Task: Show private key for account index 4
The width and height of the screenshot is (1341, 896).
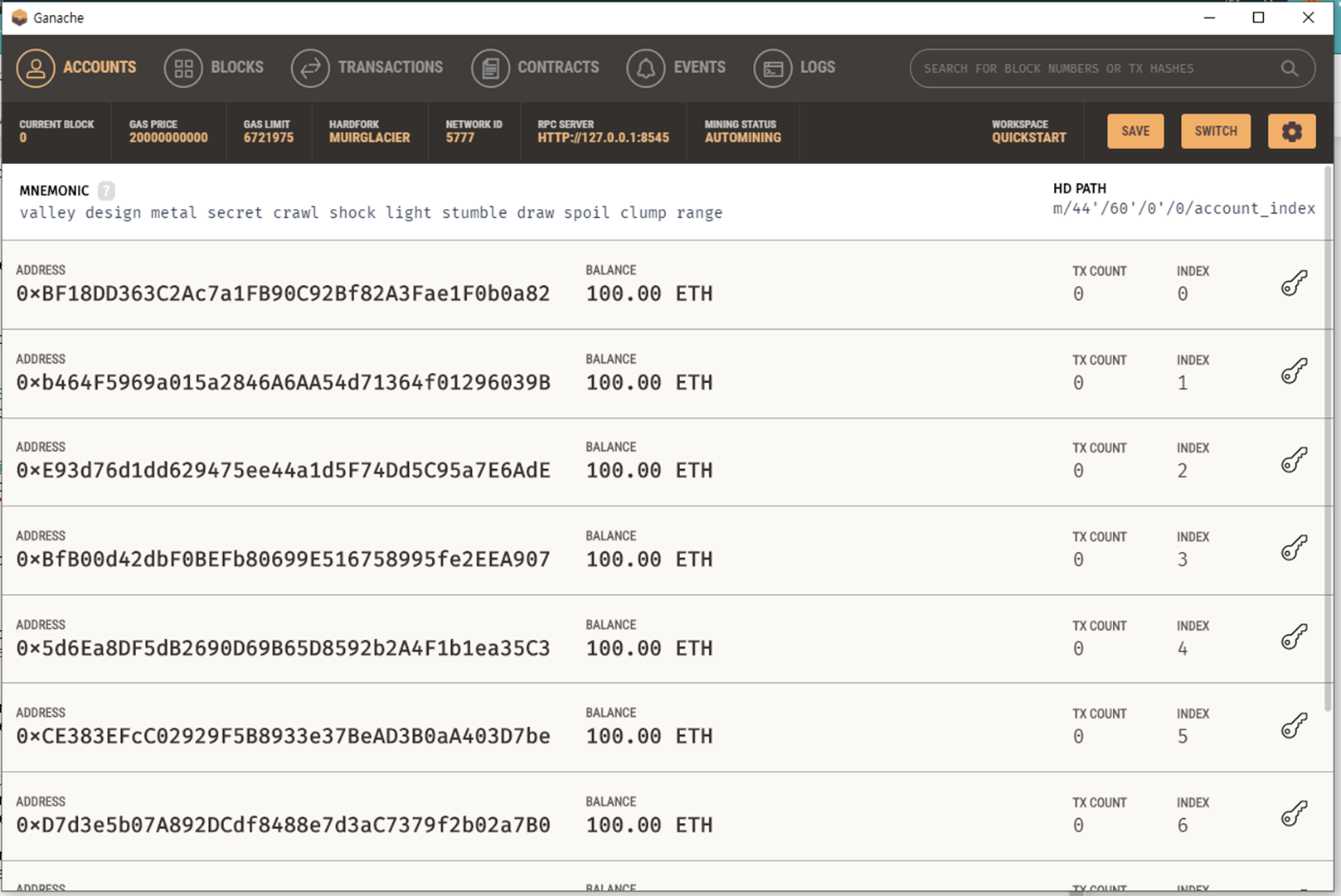Action: 1294,637
